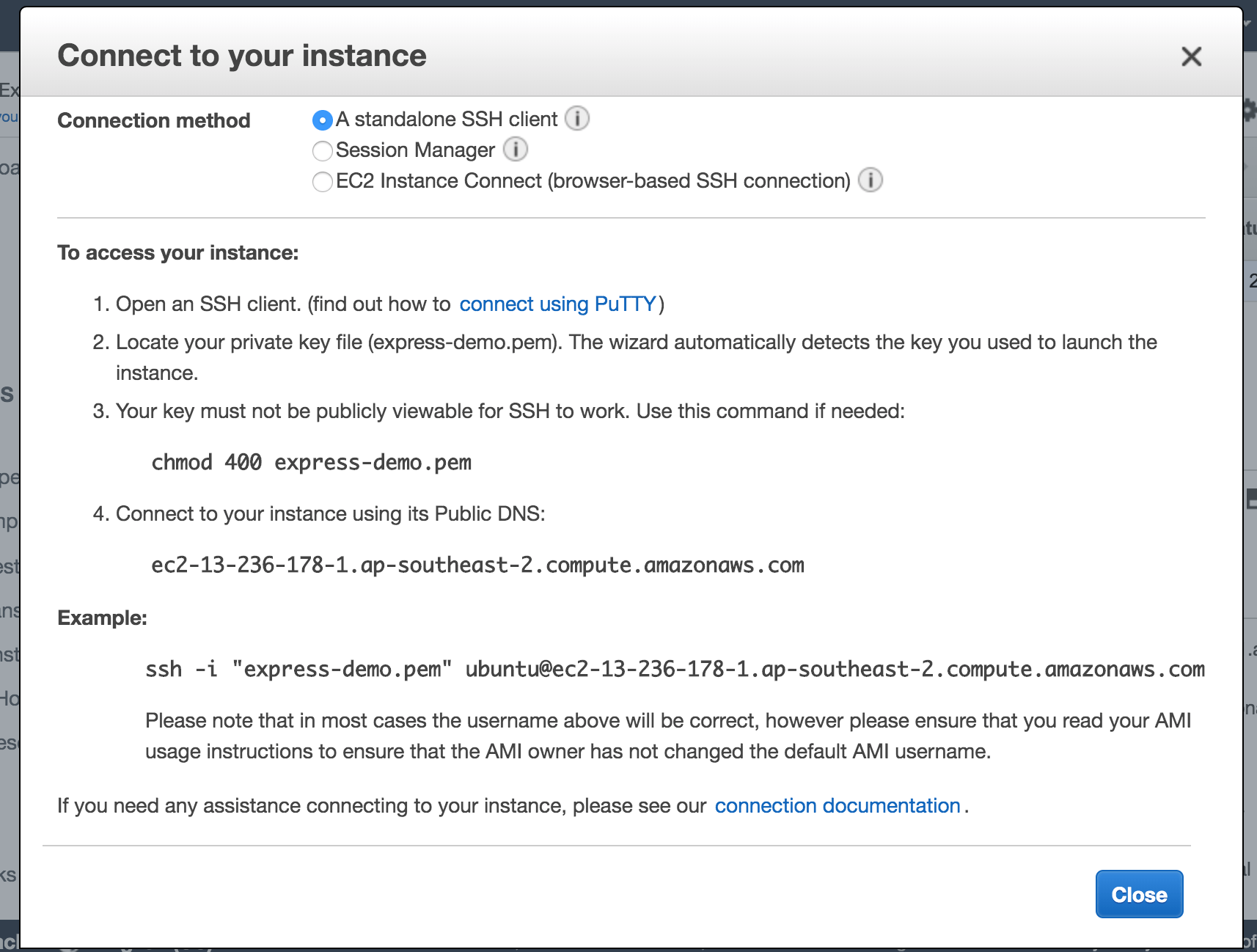Click the blue Close button

point(1139,894)
